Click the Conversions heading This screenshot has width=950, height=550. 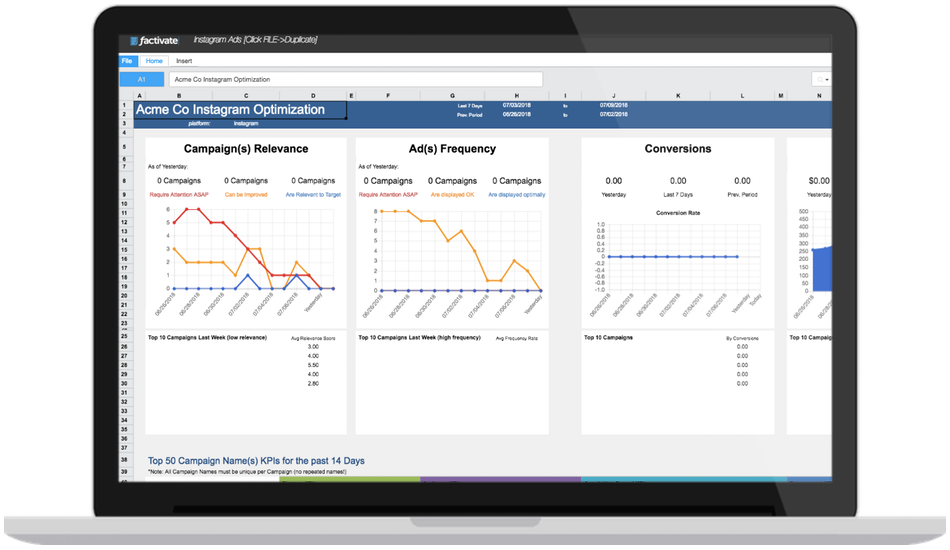point(678,149)
